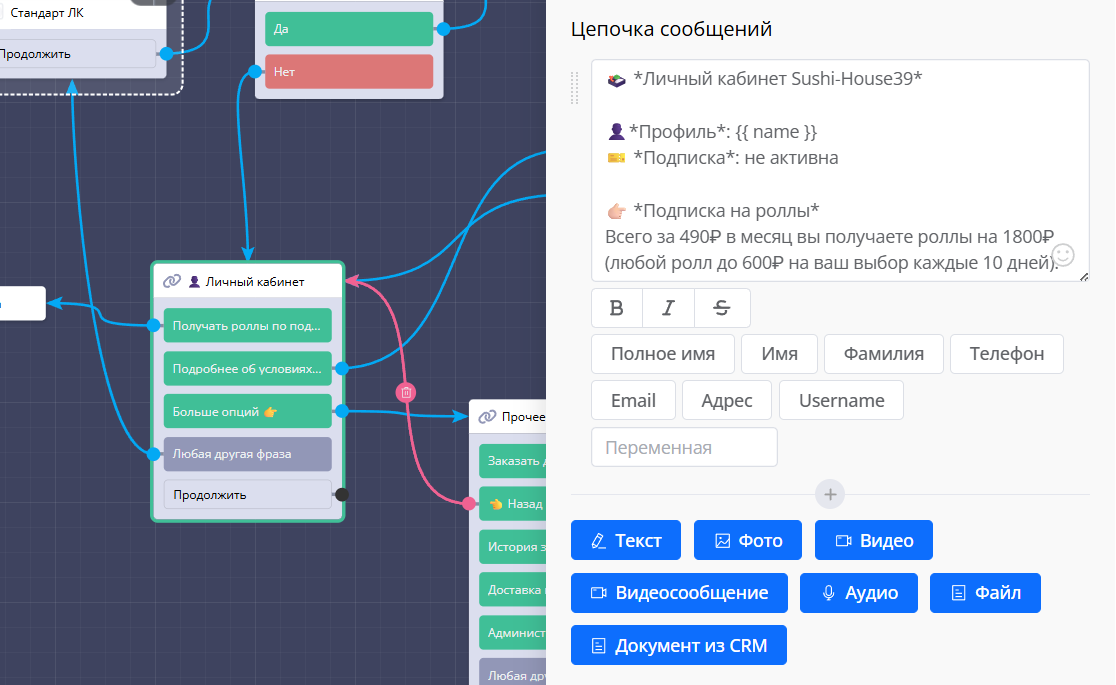Apply strikethrough formatting
This screenshot has width=1116, height=685.
(x=722, y=308)
